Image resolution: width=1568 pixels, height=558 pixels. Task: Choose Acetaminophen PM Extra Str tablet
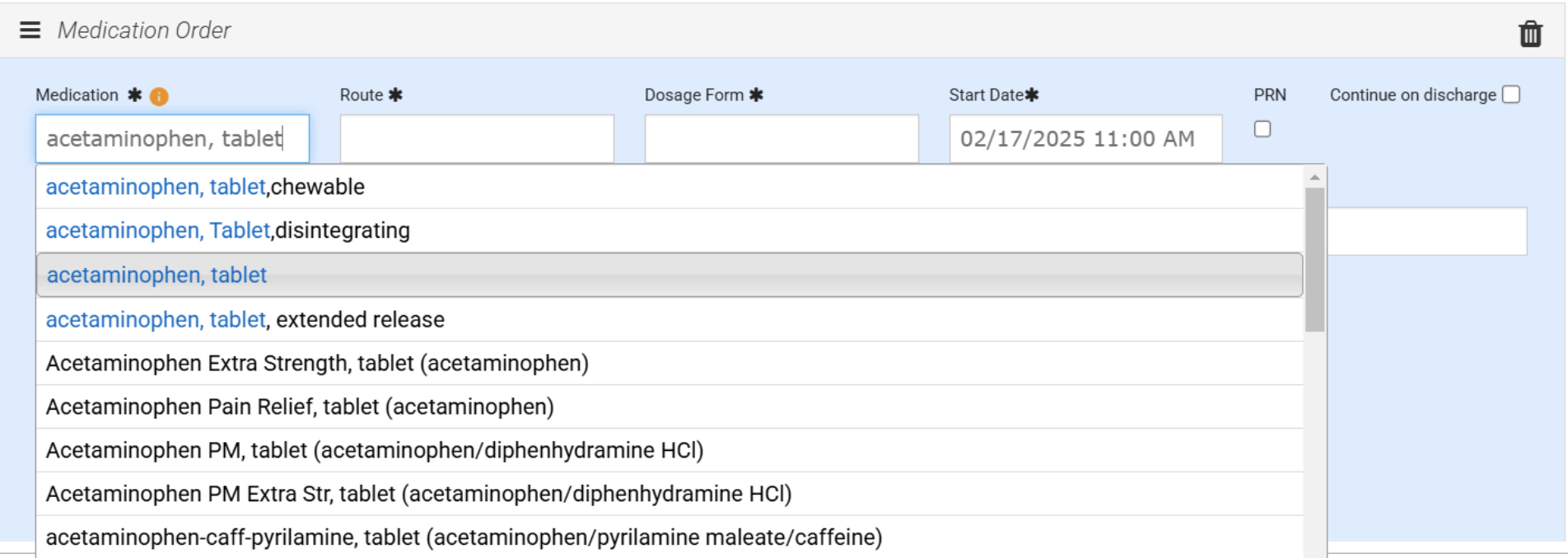pyautogui.click(x=418, y=494)
